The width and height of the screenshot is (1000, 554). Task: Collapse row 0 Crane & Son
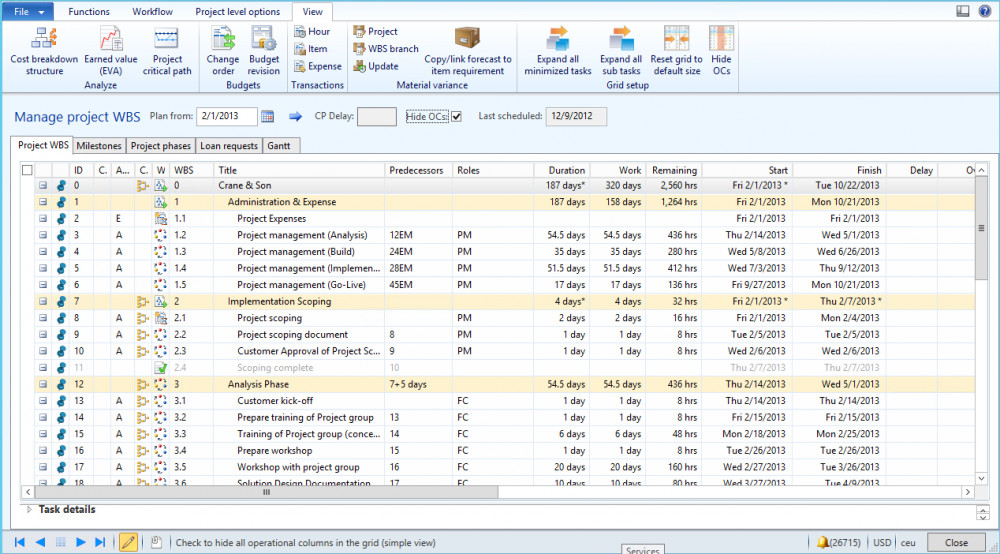(x=43, y=186)
